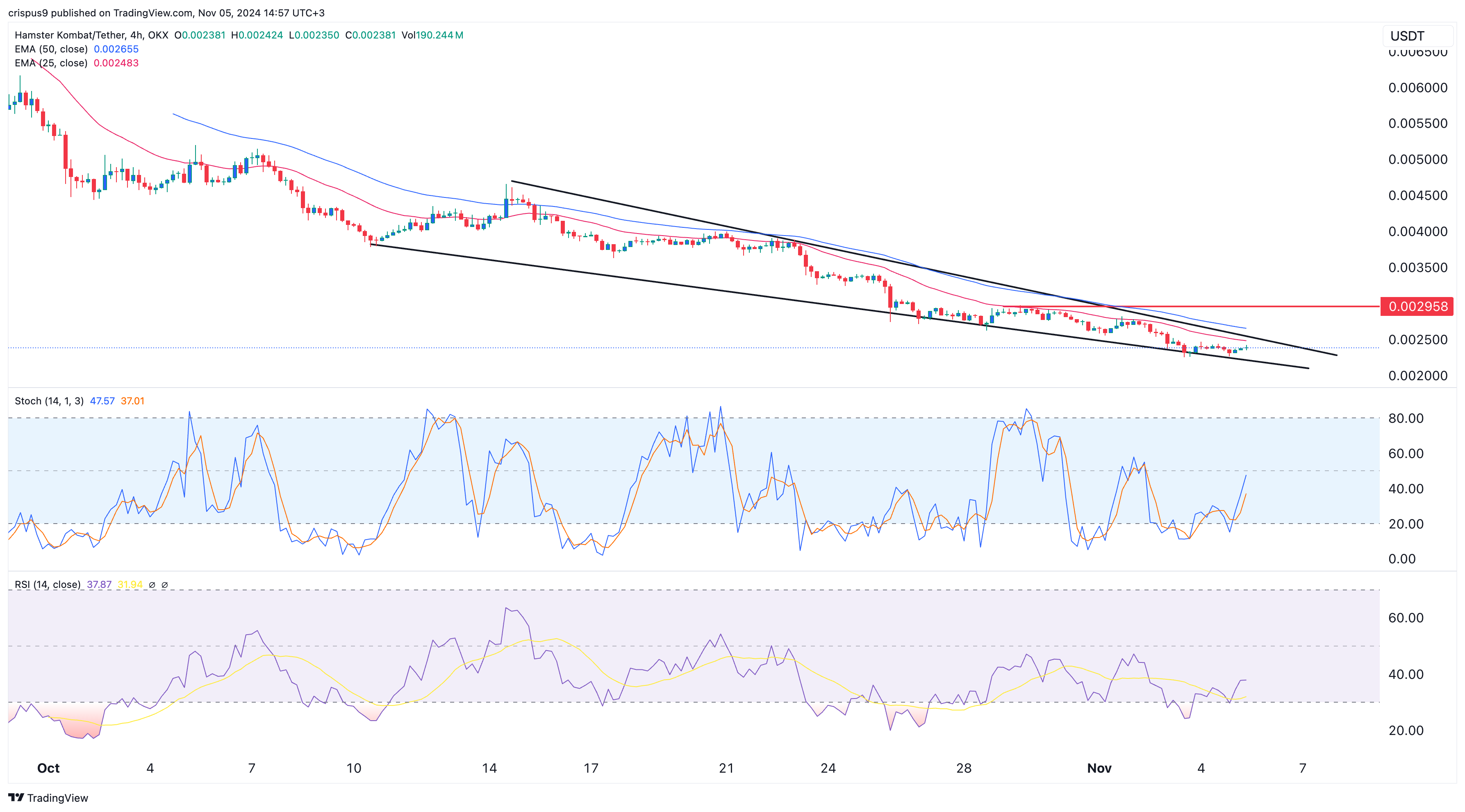The image size is (1465, 812).
Task: Click the 60.00 RSI axis label
Action: pyautogui.click(x=1406, y=618)
